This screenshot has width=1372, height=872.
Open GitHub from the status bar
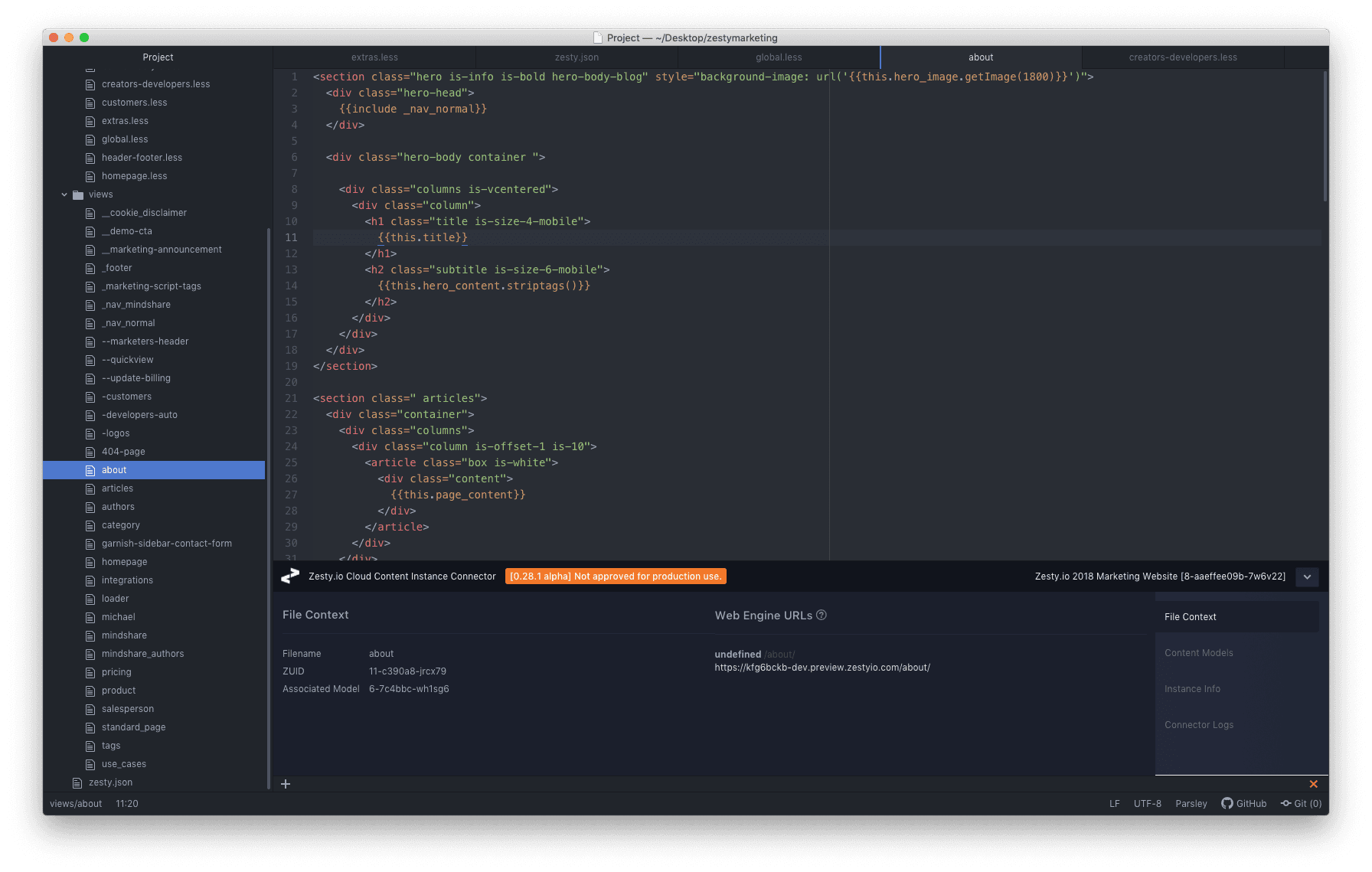[x=1244, y=803]
